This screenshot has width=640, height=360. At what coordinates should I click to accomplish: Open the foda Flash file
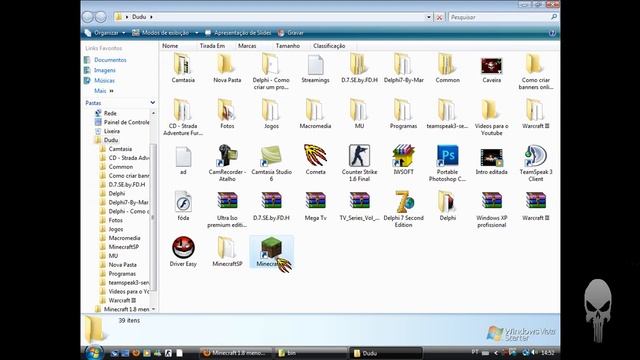click(x=183, y=202)
